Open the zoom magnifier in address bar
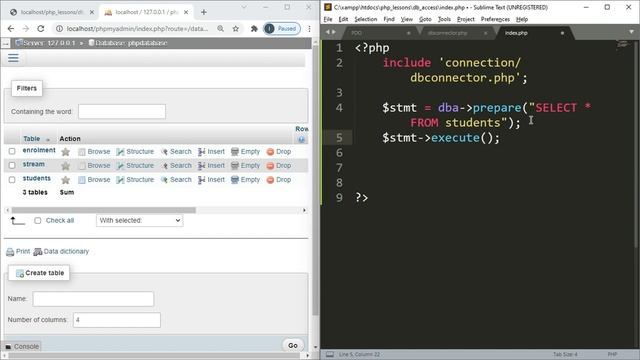The width and height of the screenshot is (640, 360). click(x=220, y=29)
